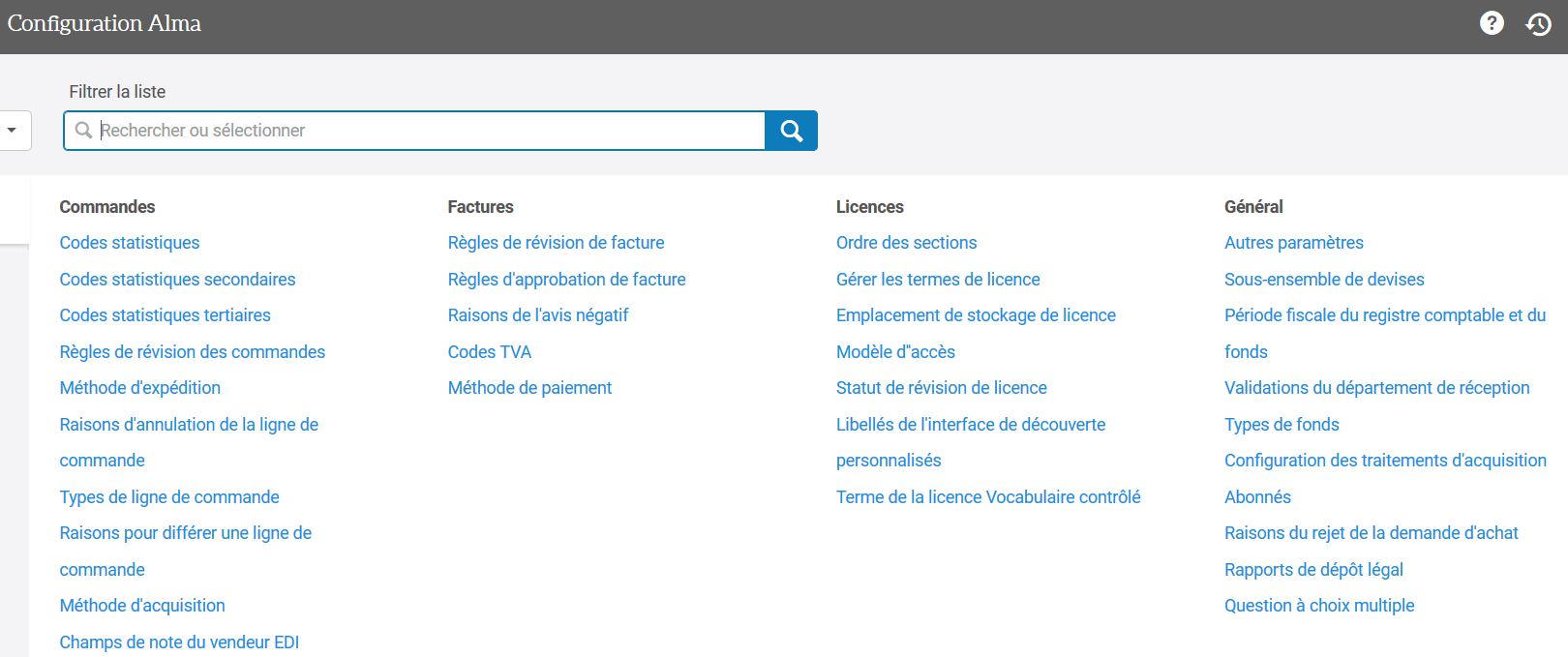
Task: Open Types de ligne de commande
Action: tap(169, 497)
